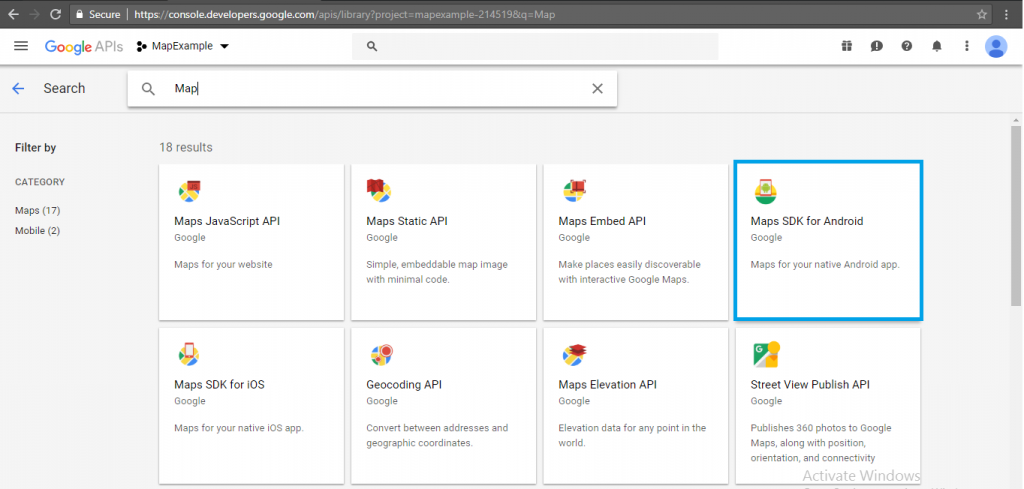Click the Geocoding API icon
This screenshot has width=1024, height=489.
(381, 355)
